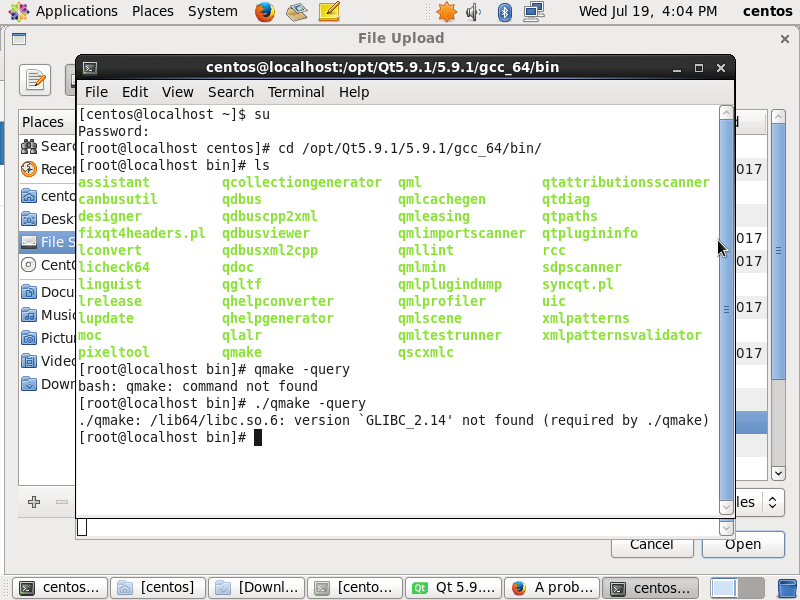The height and width of the screenshot is (600, 800).
Task: Select Documents folder in places list
Action: click(x=47, y=292)
